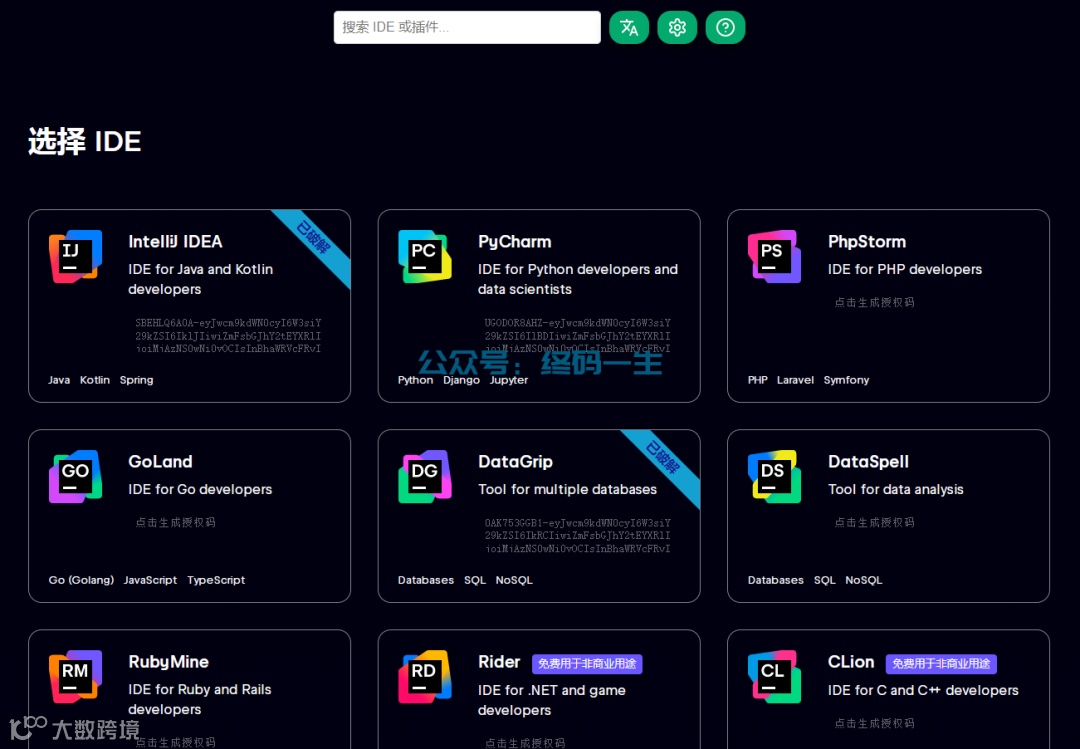The image size is (1080, 749).
Task: Click the RubyMine RM logo
Action: click(x=76, y=677)
